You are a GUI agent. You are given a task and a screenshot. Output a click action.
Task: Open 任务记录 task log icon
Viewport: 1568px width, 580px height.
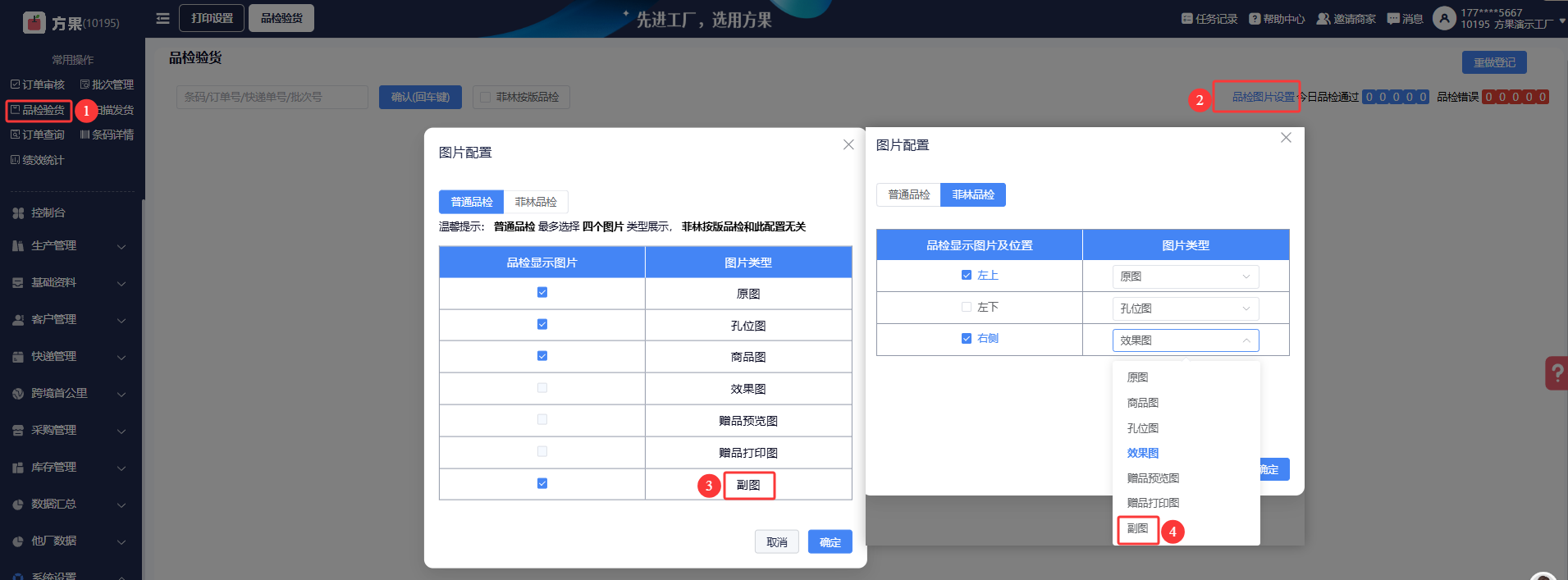[x=1186, y=19]
